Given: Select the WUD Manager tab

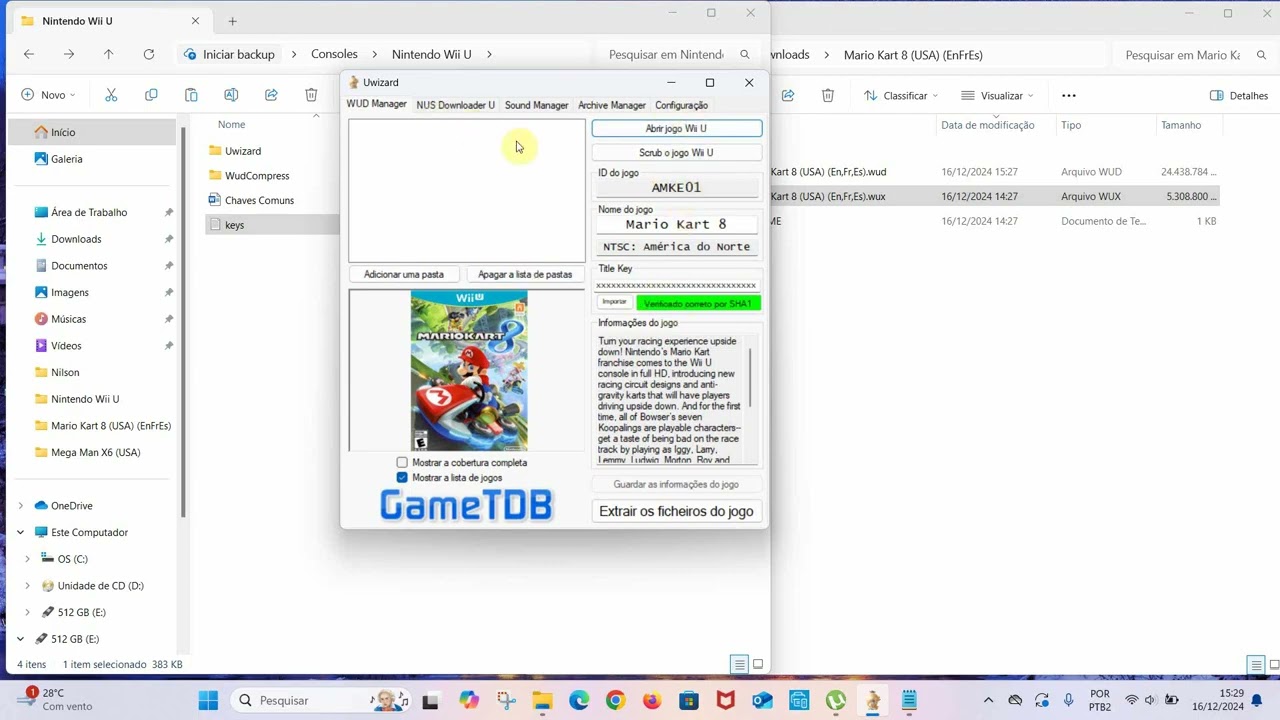Looking at the screenshot, I should pyautogui.click(x=376, y=104).
